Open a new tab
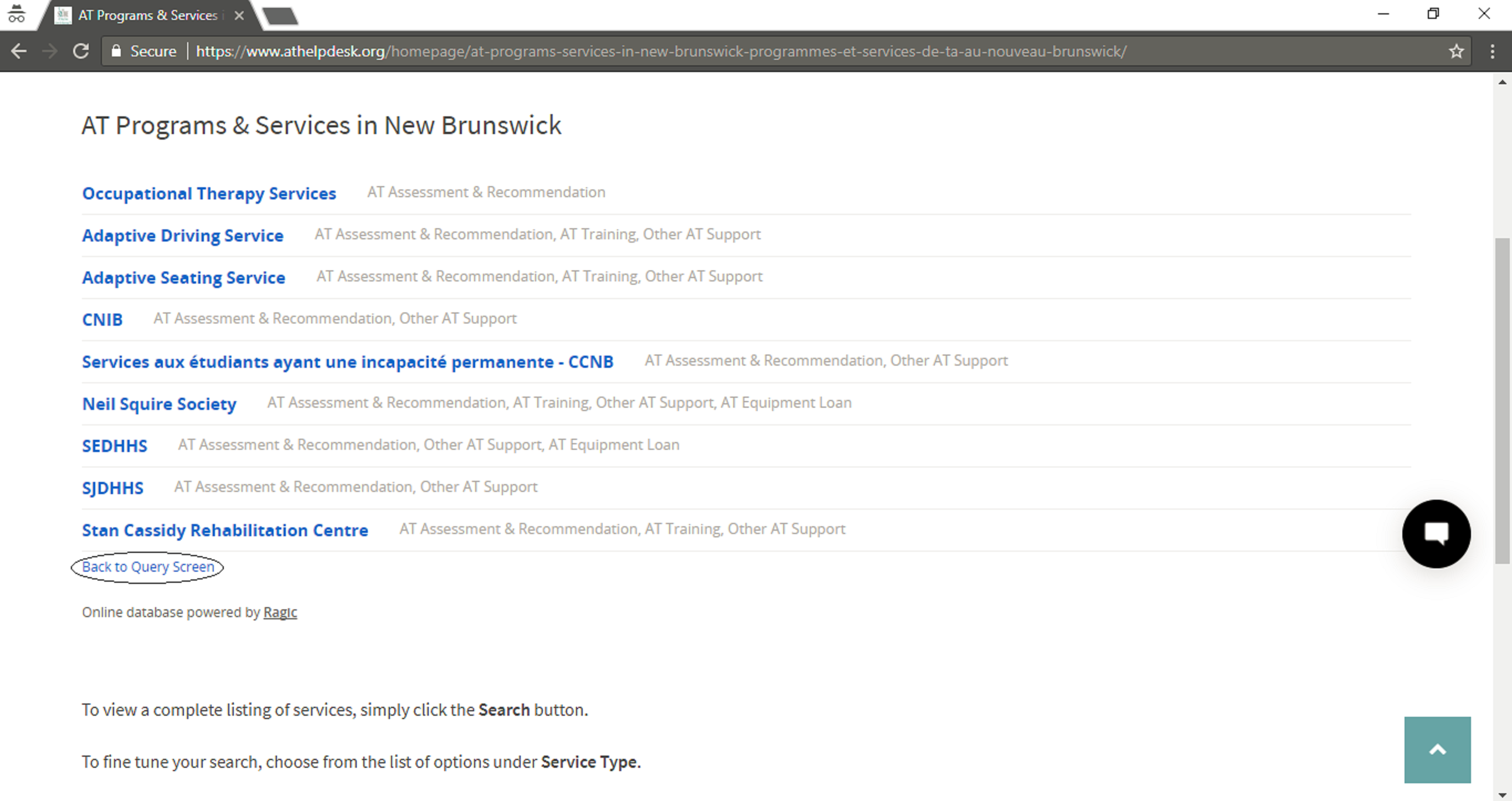Screen dimensions: 1512x801 pos(281,16)
